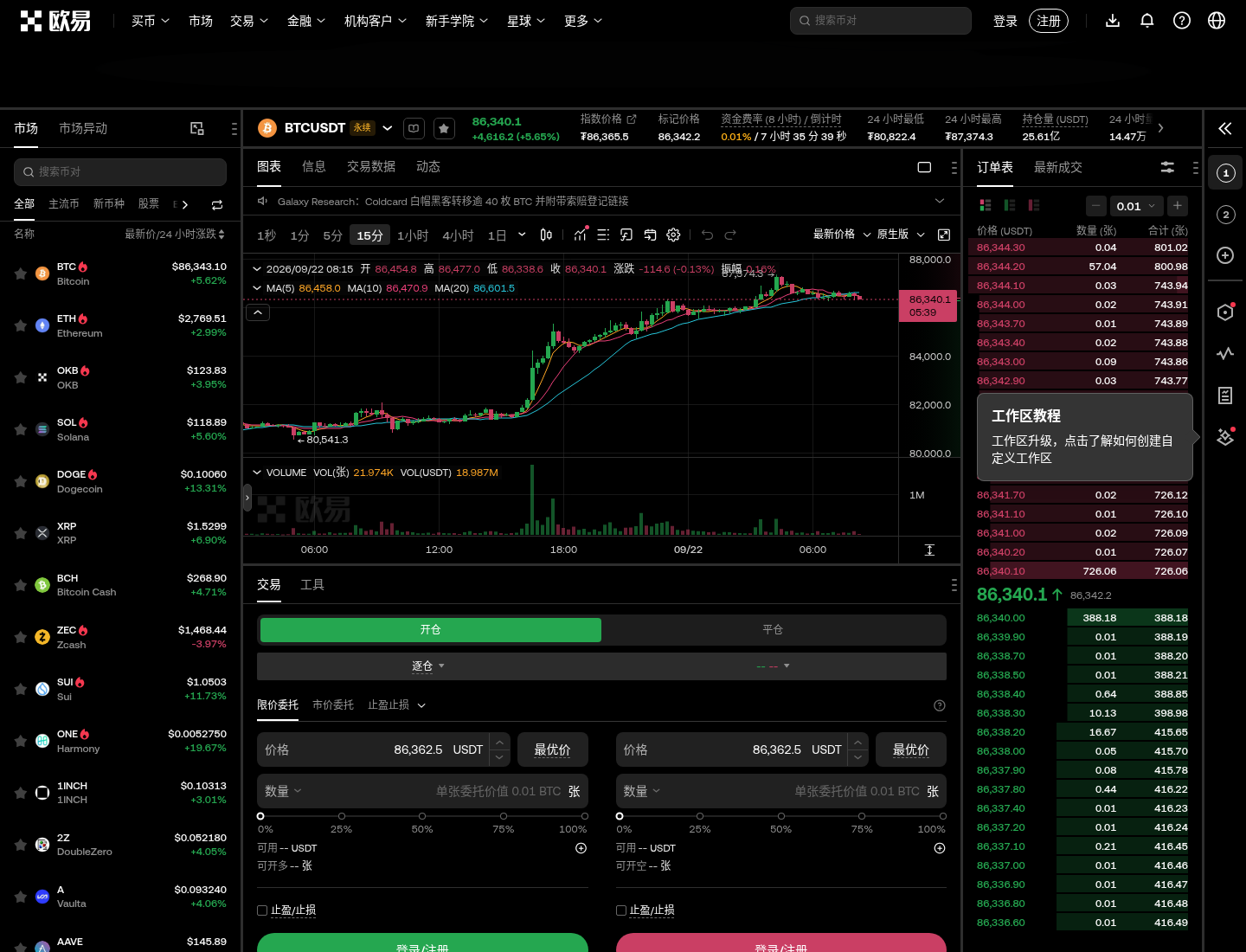Open more timeframe options after 1日

click(522, 235)
